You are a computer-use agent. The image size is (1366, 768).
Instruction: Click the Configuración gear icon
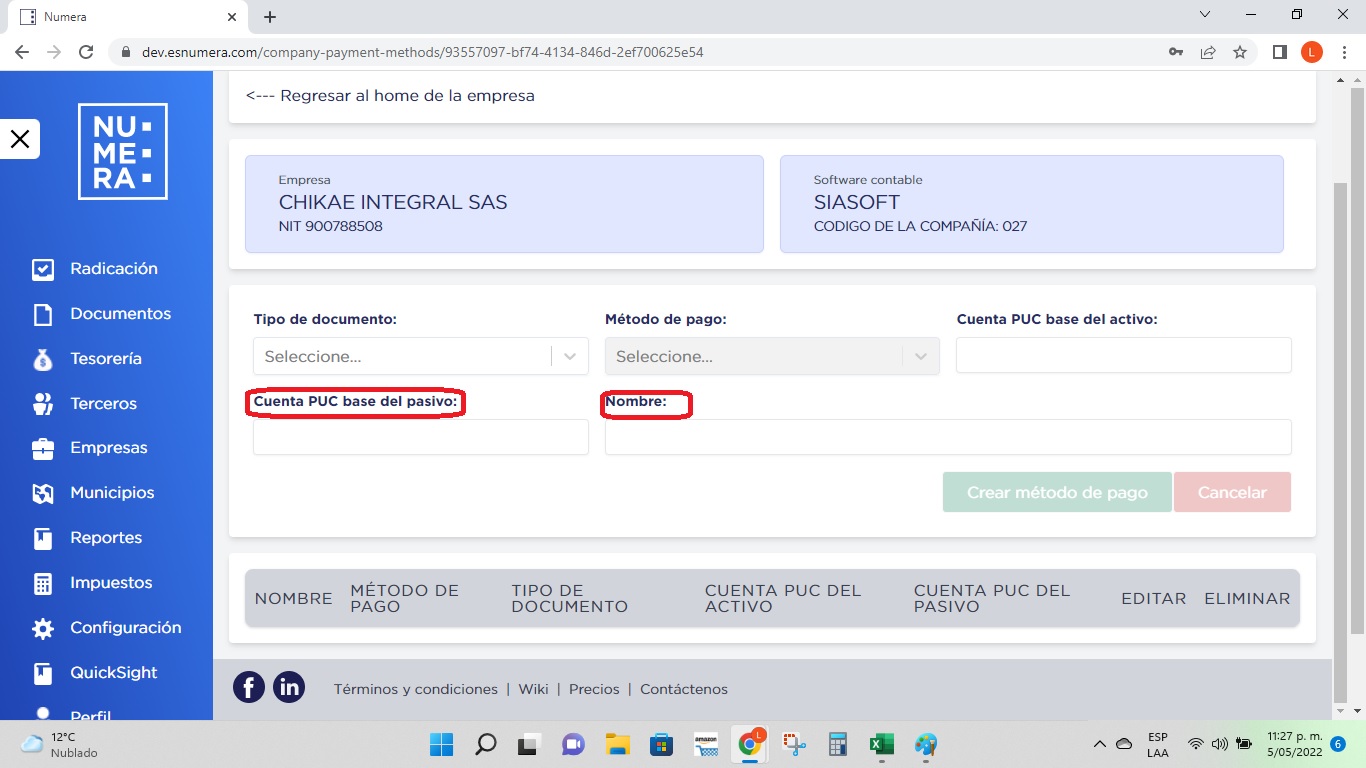(x=43, y=628)
